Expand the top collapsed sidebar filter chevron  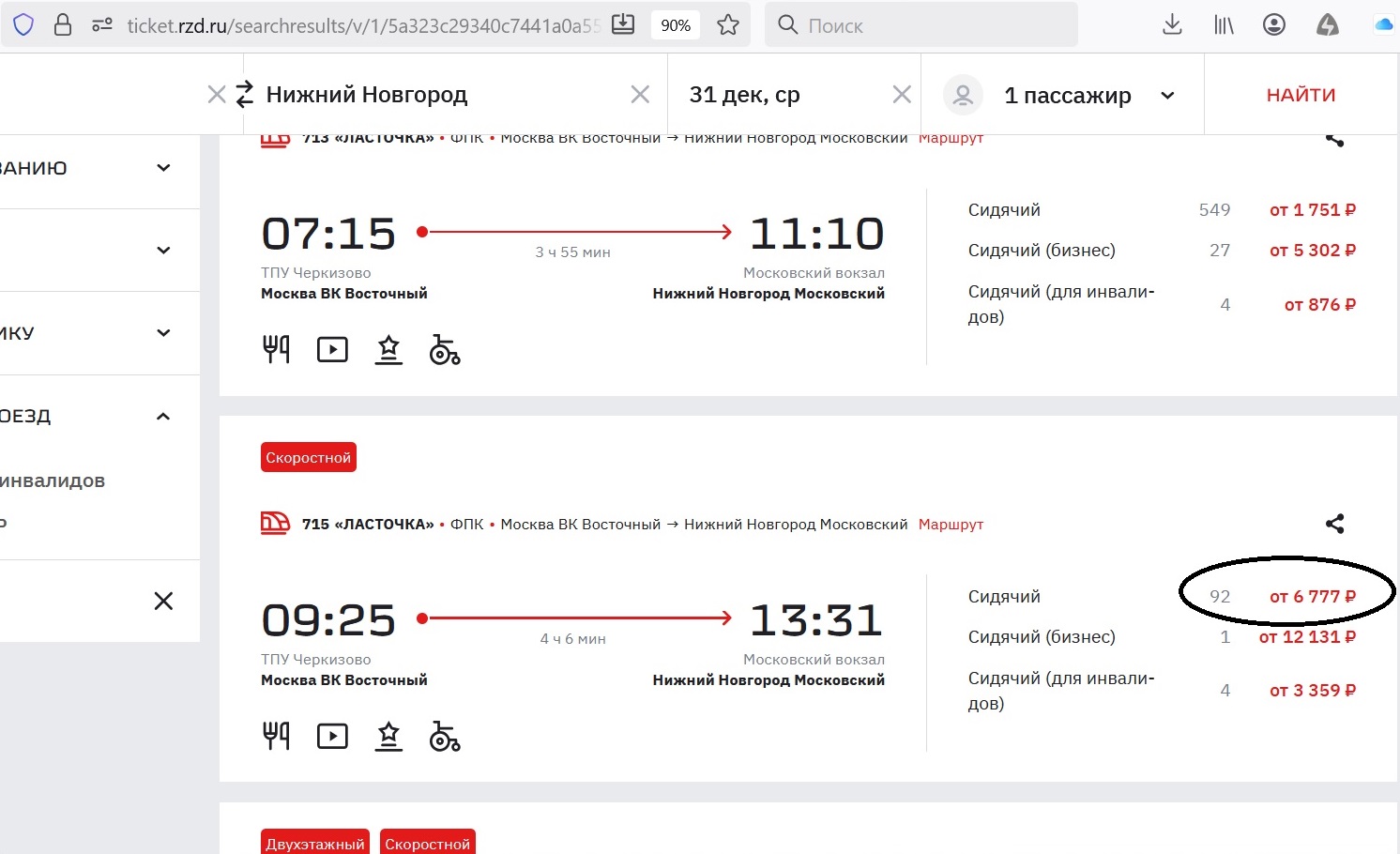[x=163, y=168]
